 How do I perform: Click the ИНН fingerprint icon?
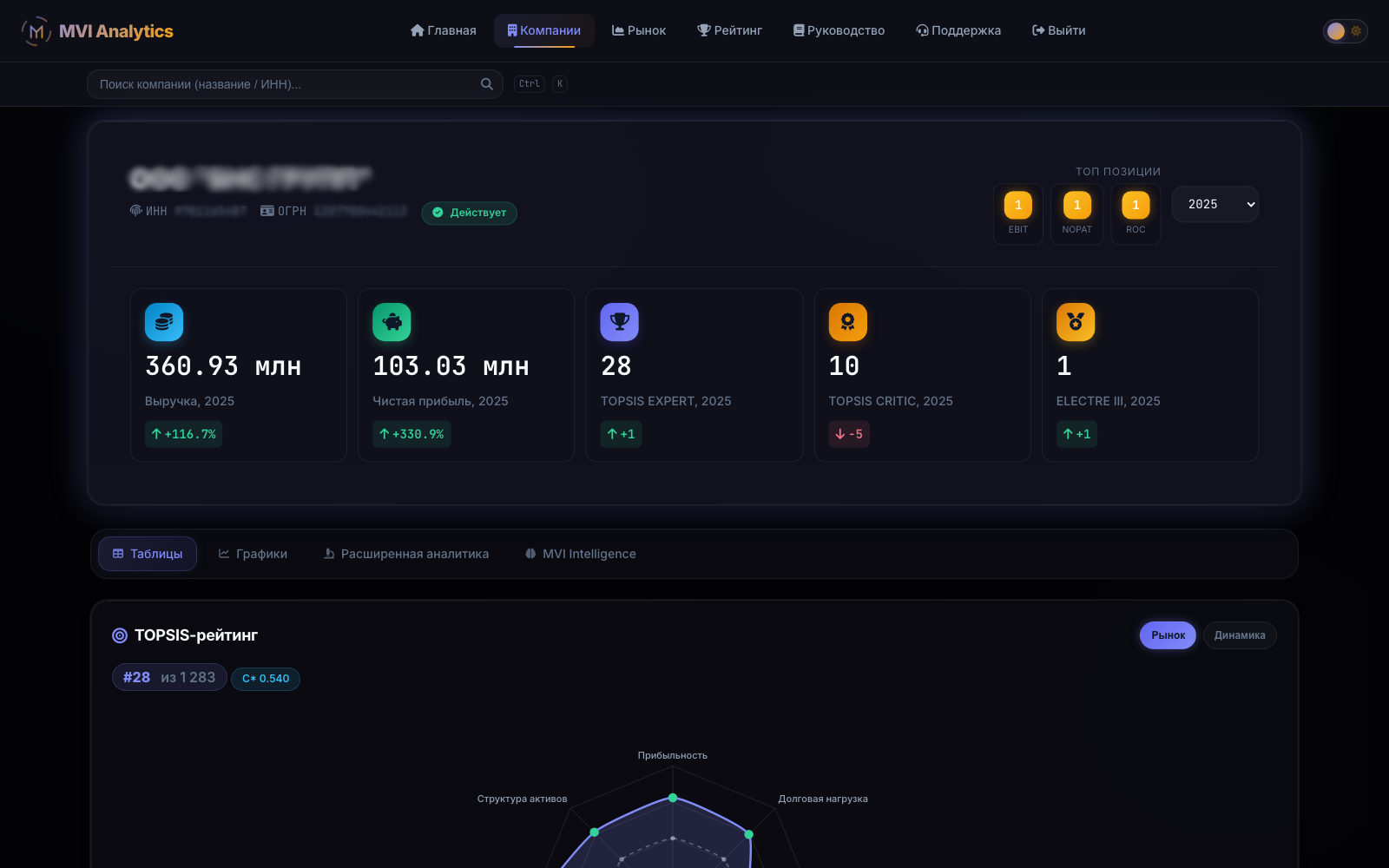(x=136, y=211)
